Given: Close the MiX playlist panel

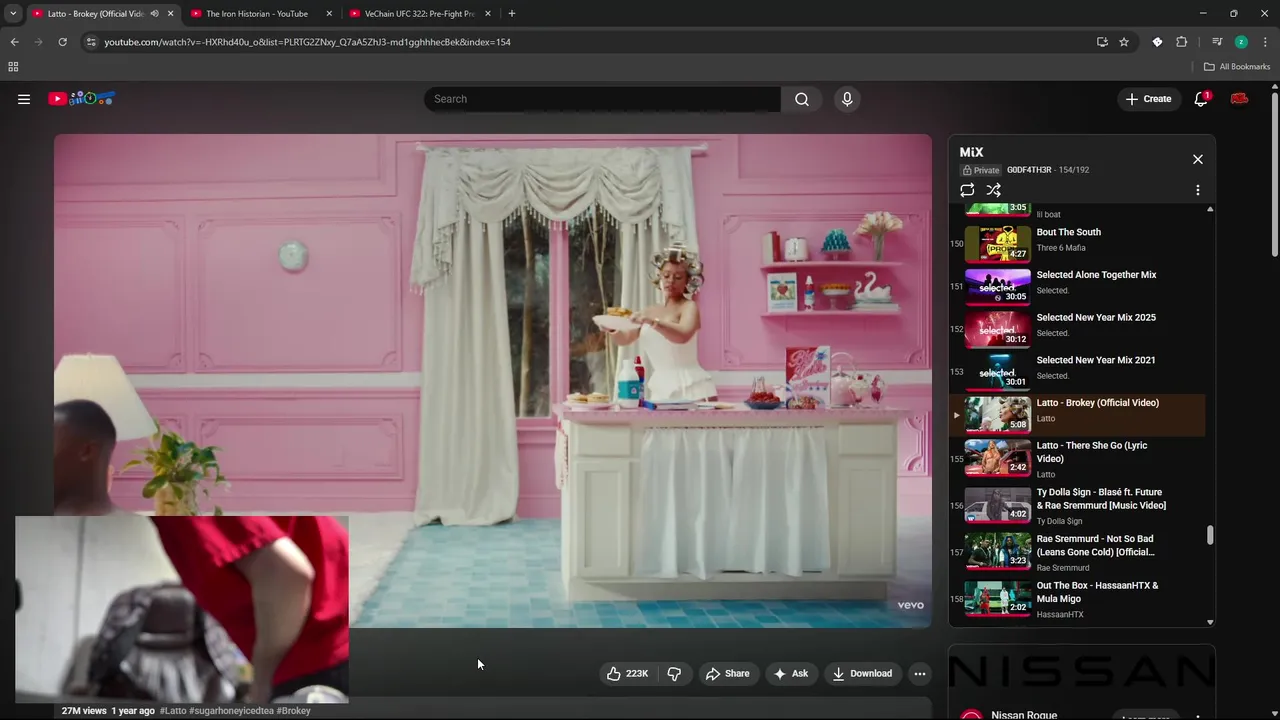Looking at the screenshot, I should point(1198,160).
